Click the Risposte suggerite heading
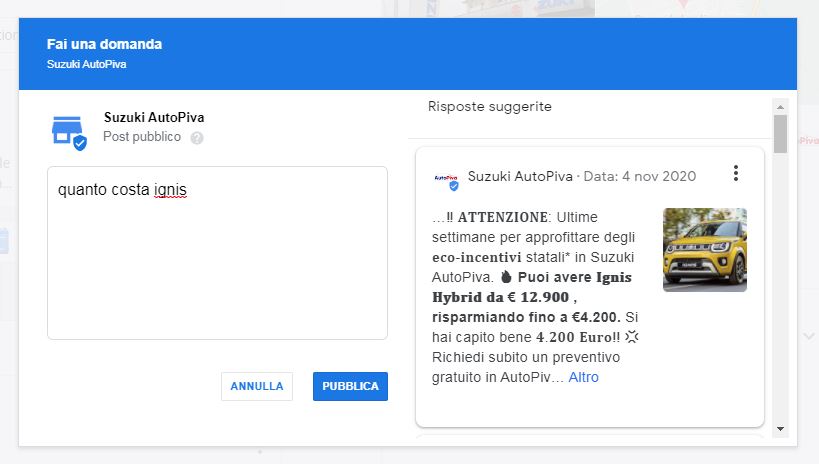This screenshot has width=819, height=464. (x=489, y=106)
